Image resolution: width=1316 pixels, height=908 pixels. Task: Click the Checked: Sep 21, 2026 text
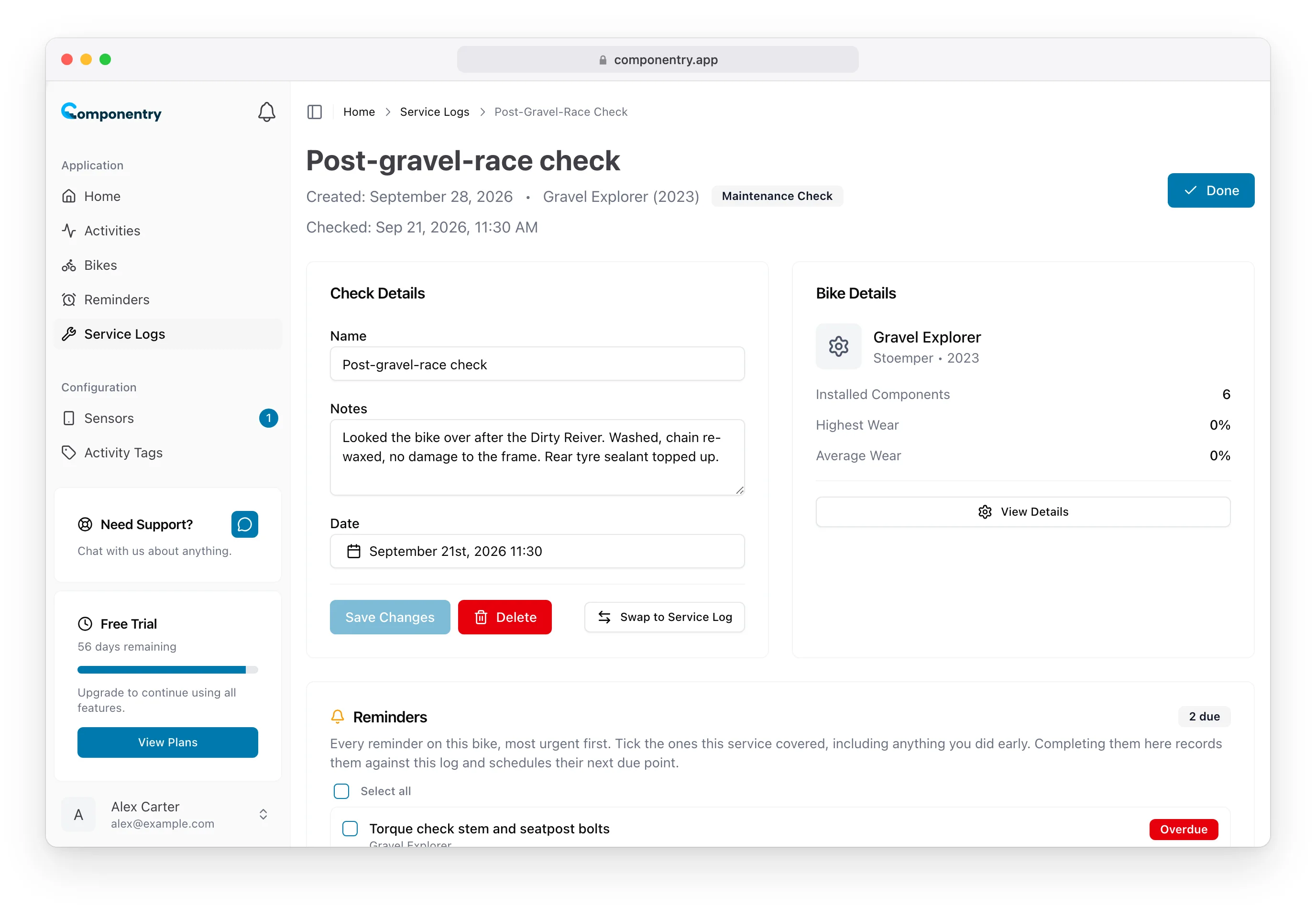pos(422,228)
